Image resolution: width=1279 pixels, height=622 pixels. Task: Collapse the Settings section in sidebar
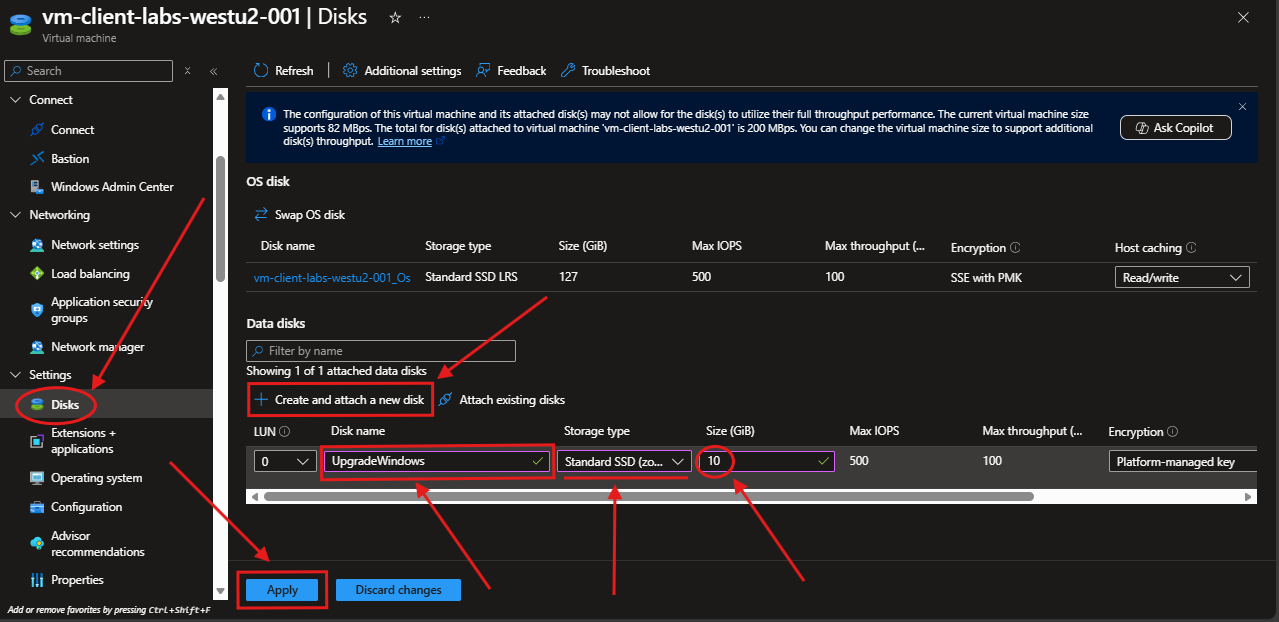(x=15, y=375)
